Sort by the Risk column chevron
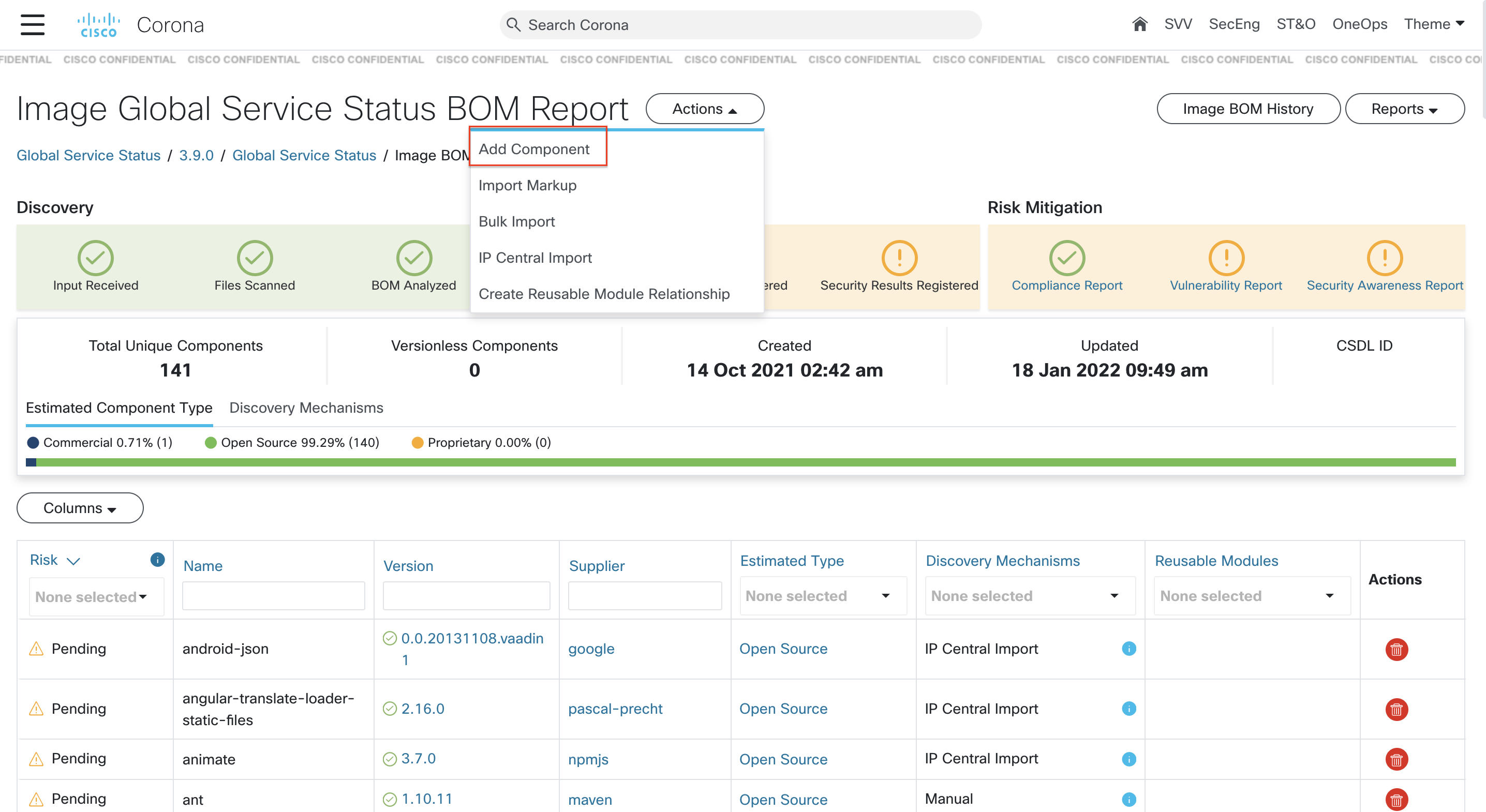 click(73, 561)
